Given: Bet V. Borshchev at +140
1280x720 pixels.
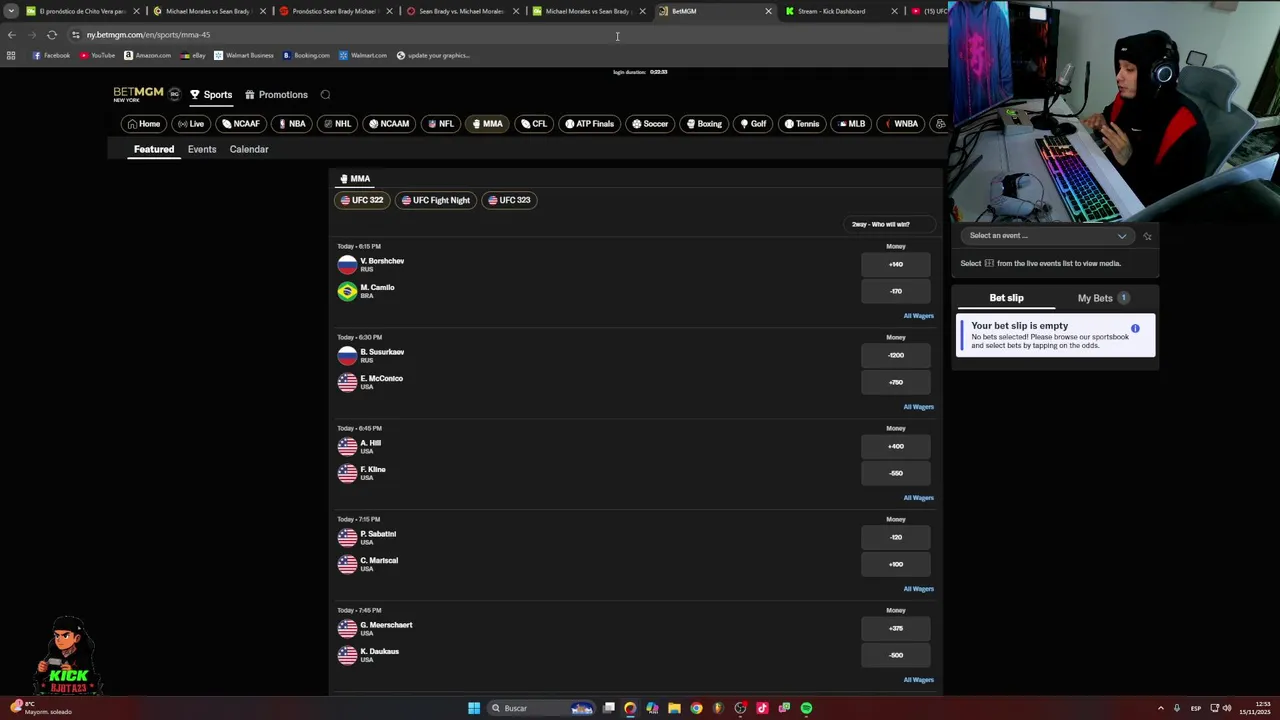Looking at the screenshot, I should 896,265.
